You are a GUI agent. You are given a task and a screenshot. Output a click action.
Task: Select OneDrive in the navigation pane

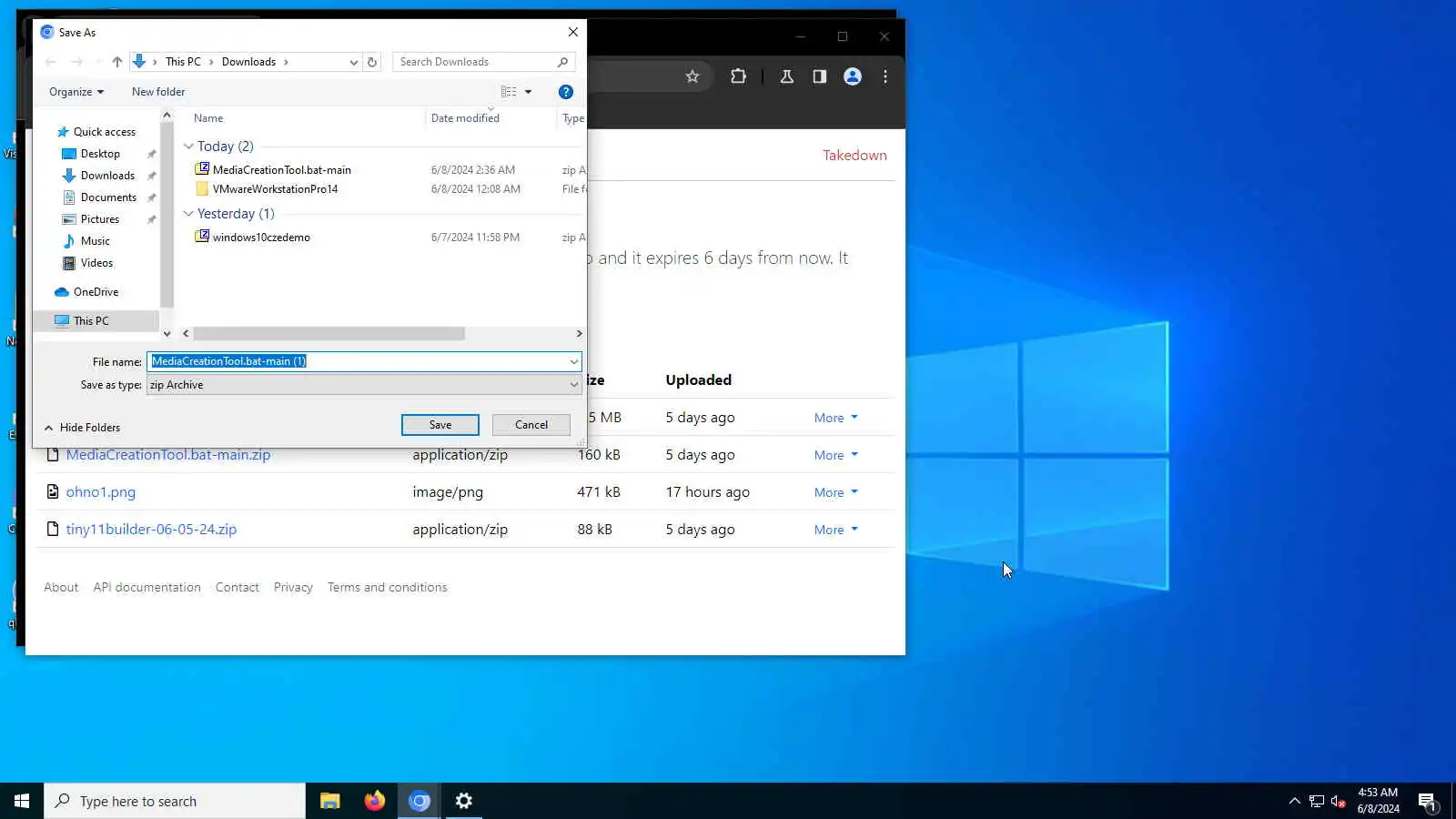coord(96,292)
